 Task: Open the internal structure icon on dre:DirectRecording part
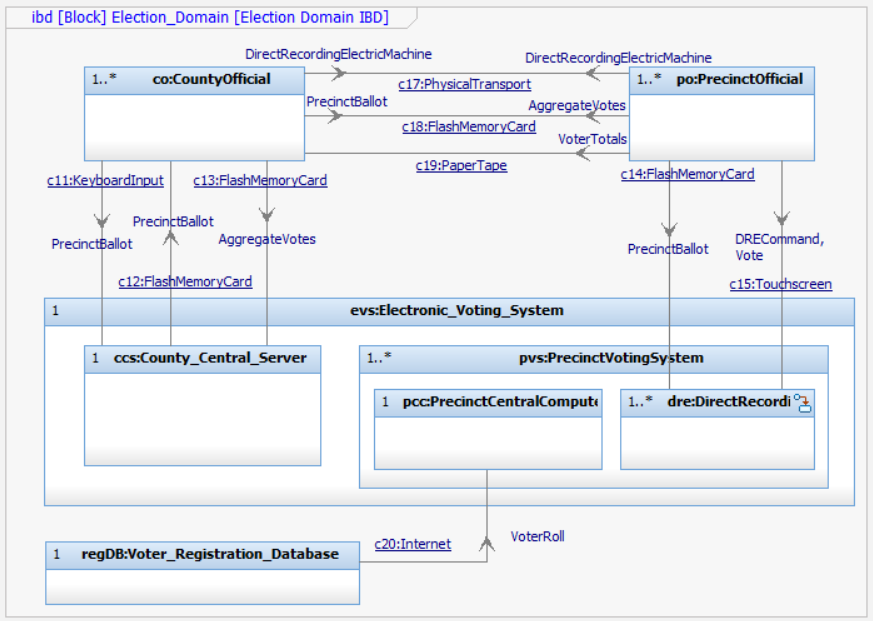[804, 401]
